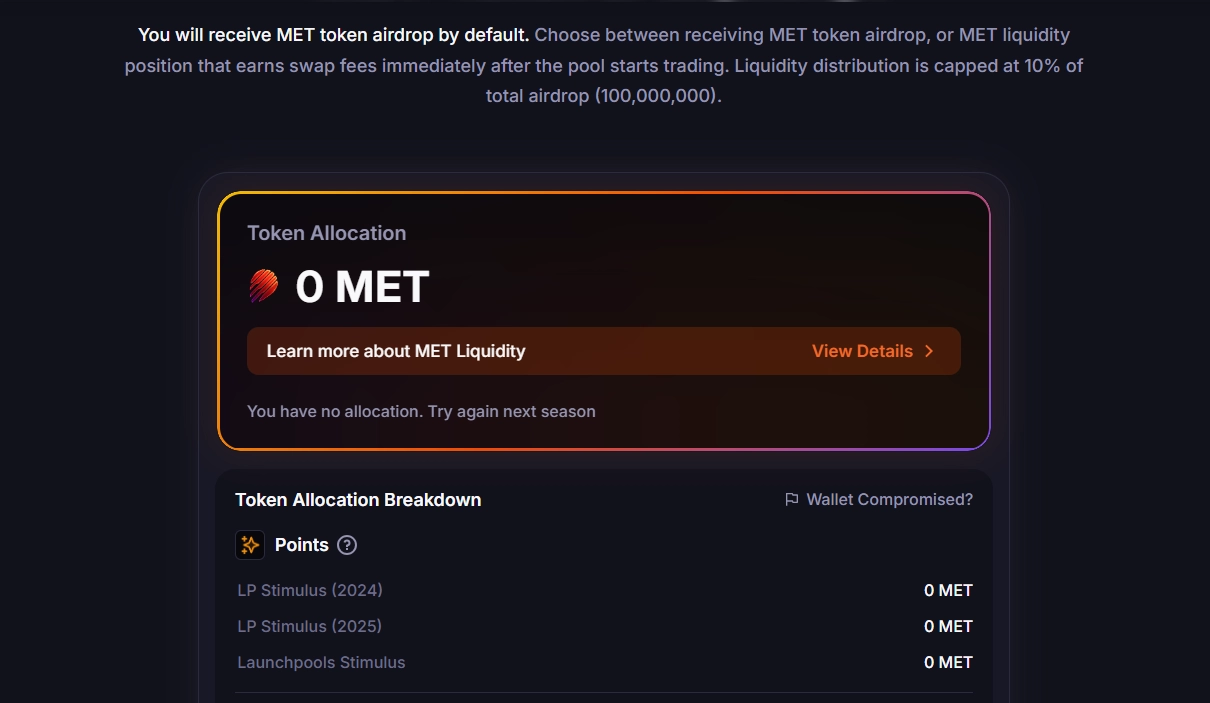
Task: Click the Wallet Compromised? link
Action: (x=891, y=499)
